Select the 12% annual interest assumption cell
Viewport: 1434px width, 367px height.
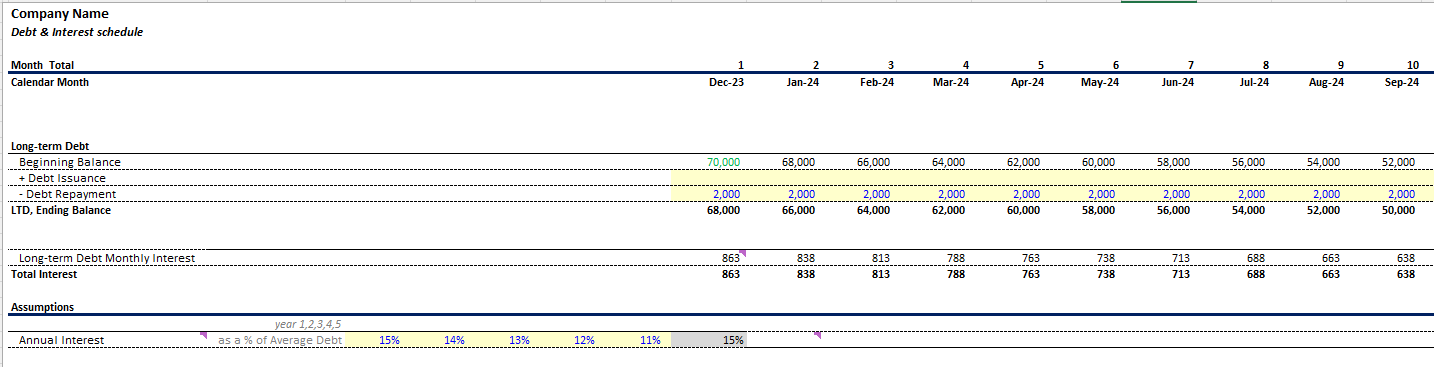coord(584,340)
